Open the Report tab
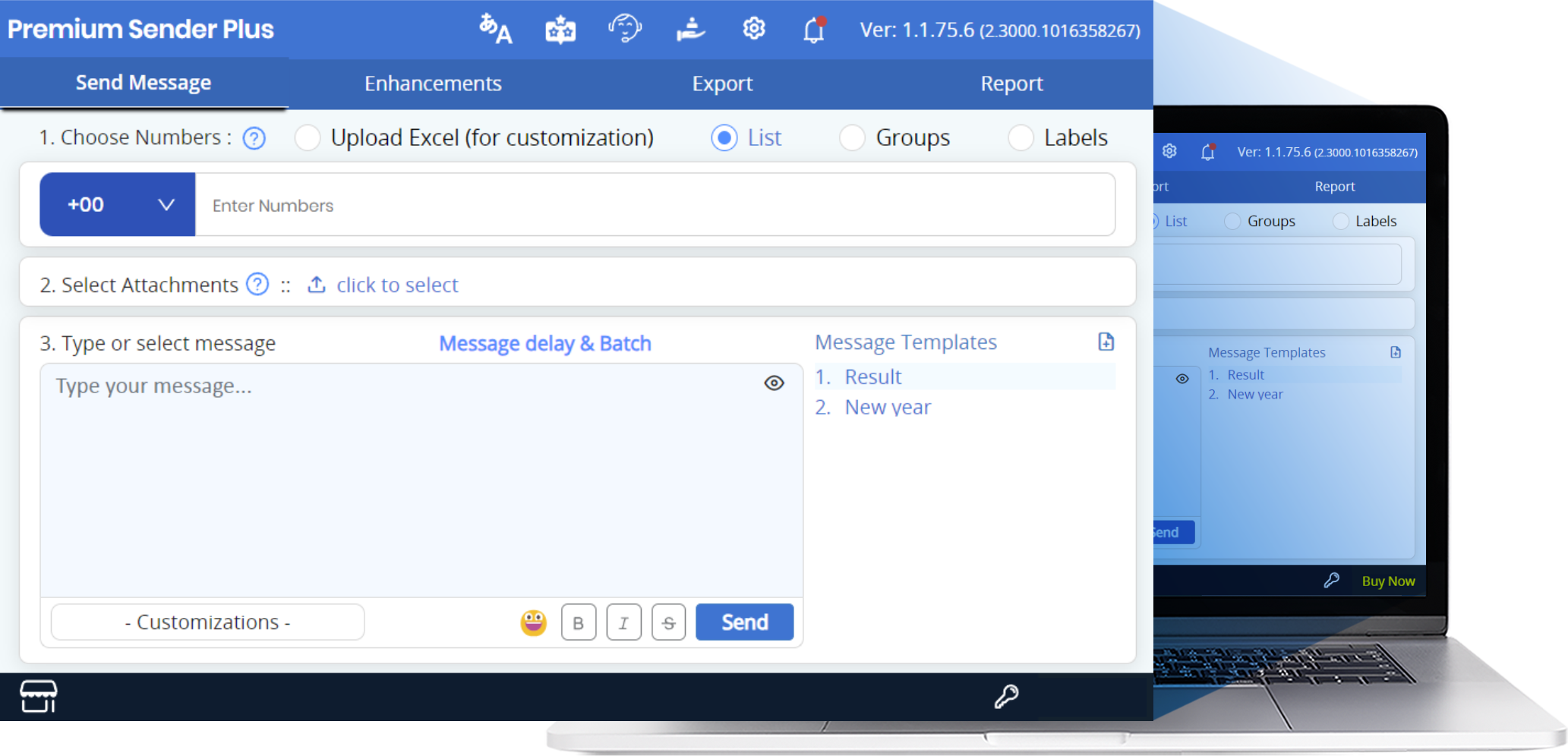This screenshot has height=756, width=1568. (1011, 83)
